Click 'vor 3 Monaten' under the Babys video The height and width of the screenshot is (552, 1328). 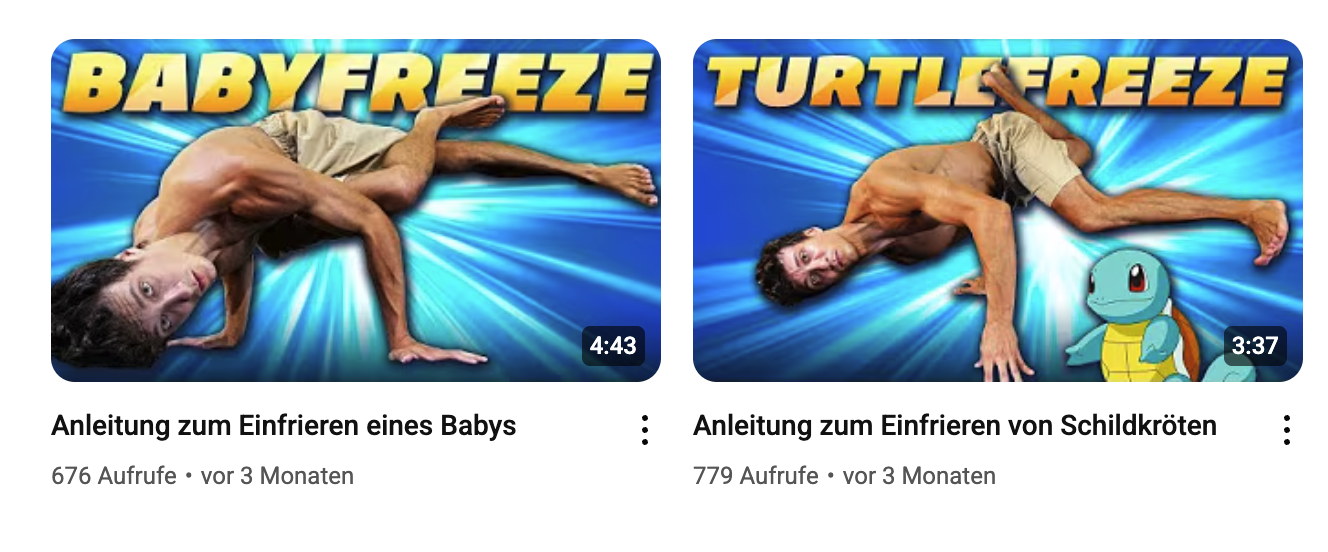click(x=277, y=476)
